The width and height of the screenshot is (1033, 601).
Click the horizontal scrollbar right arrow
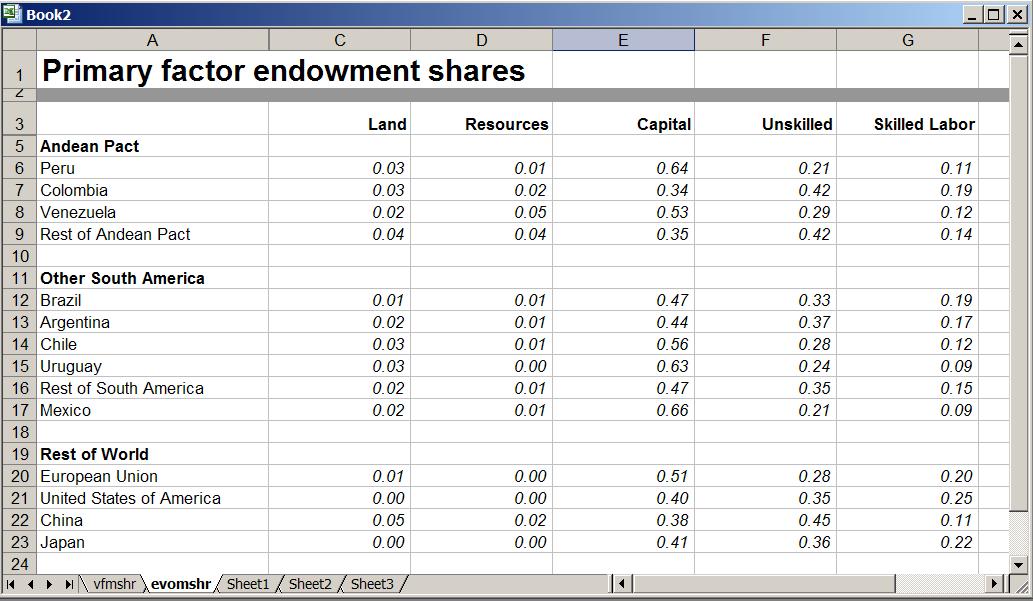click(994, 584)
